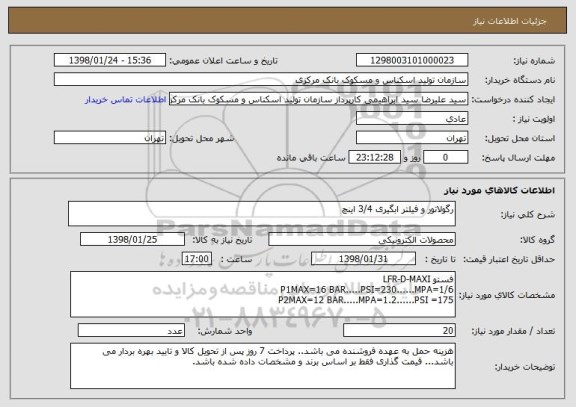Click the remaining days field showing 0

[445, 158]
